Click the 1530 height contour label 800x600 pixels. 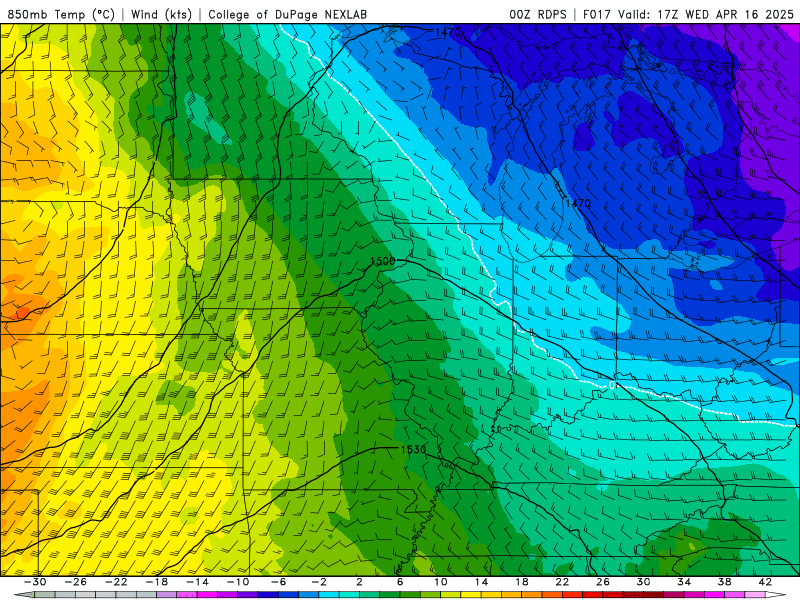[x=413, y=449]
